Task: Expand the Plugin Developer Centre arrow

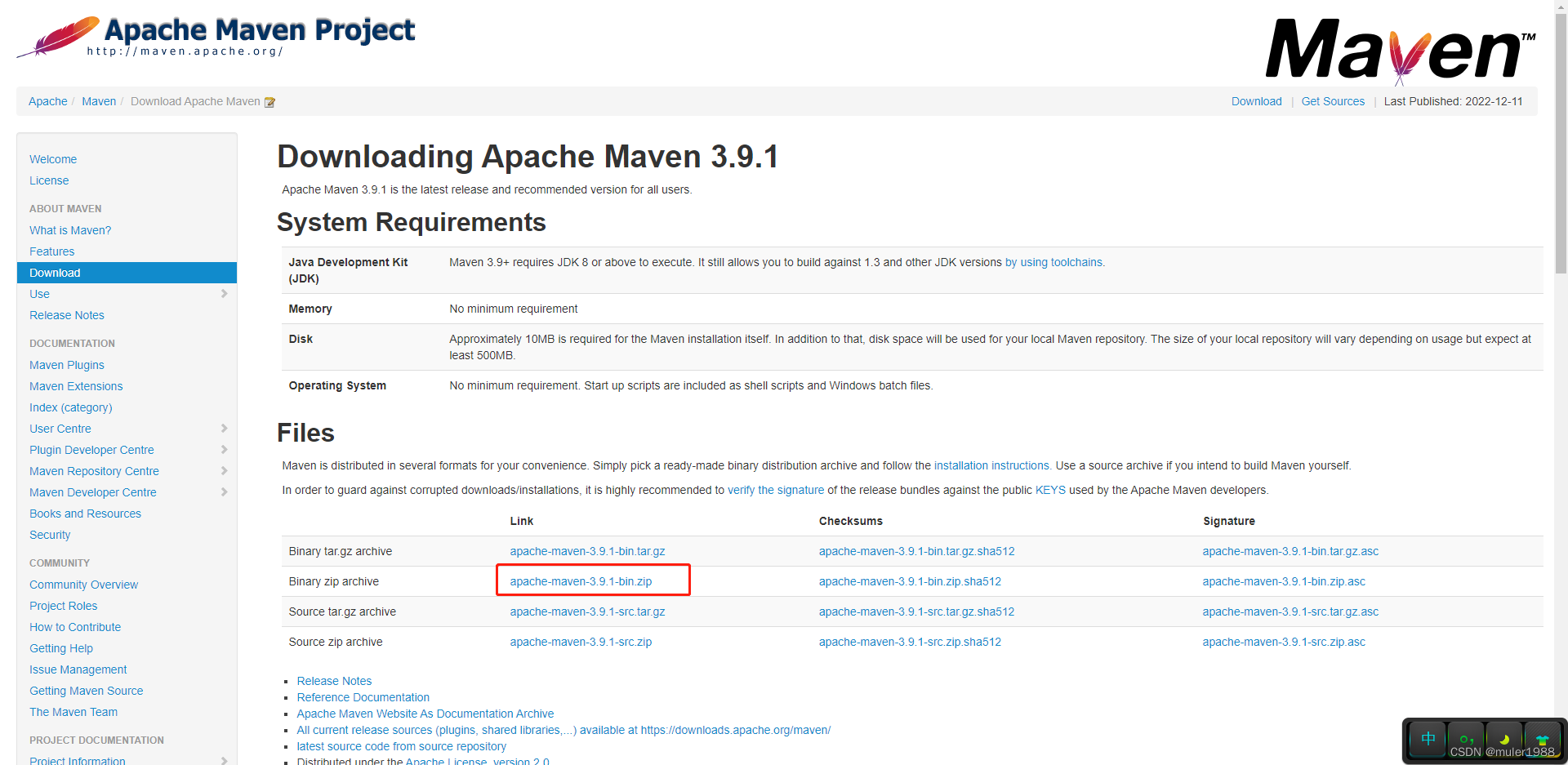Action: (x=225, y=450)
